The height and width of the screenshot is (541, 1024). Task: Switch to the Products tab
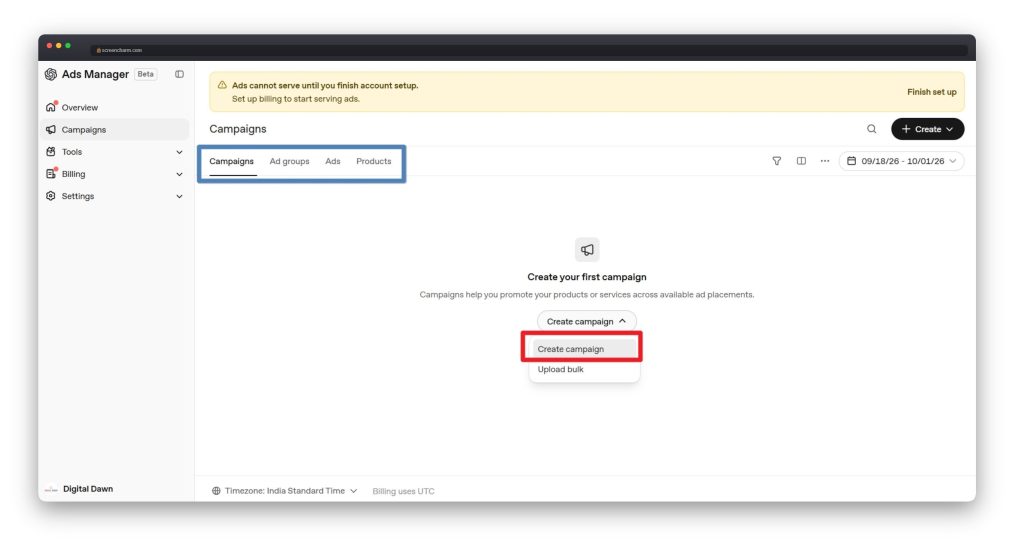(x=374, y=161)
